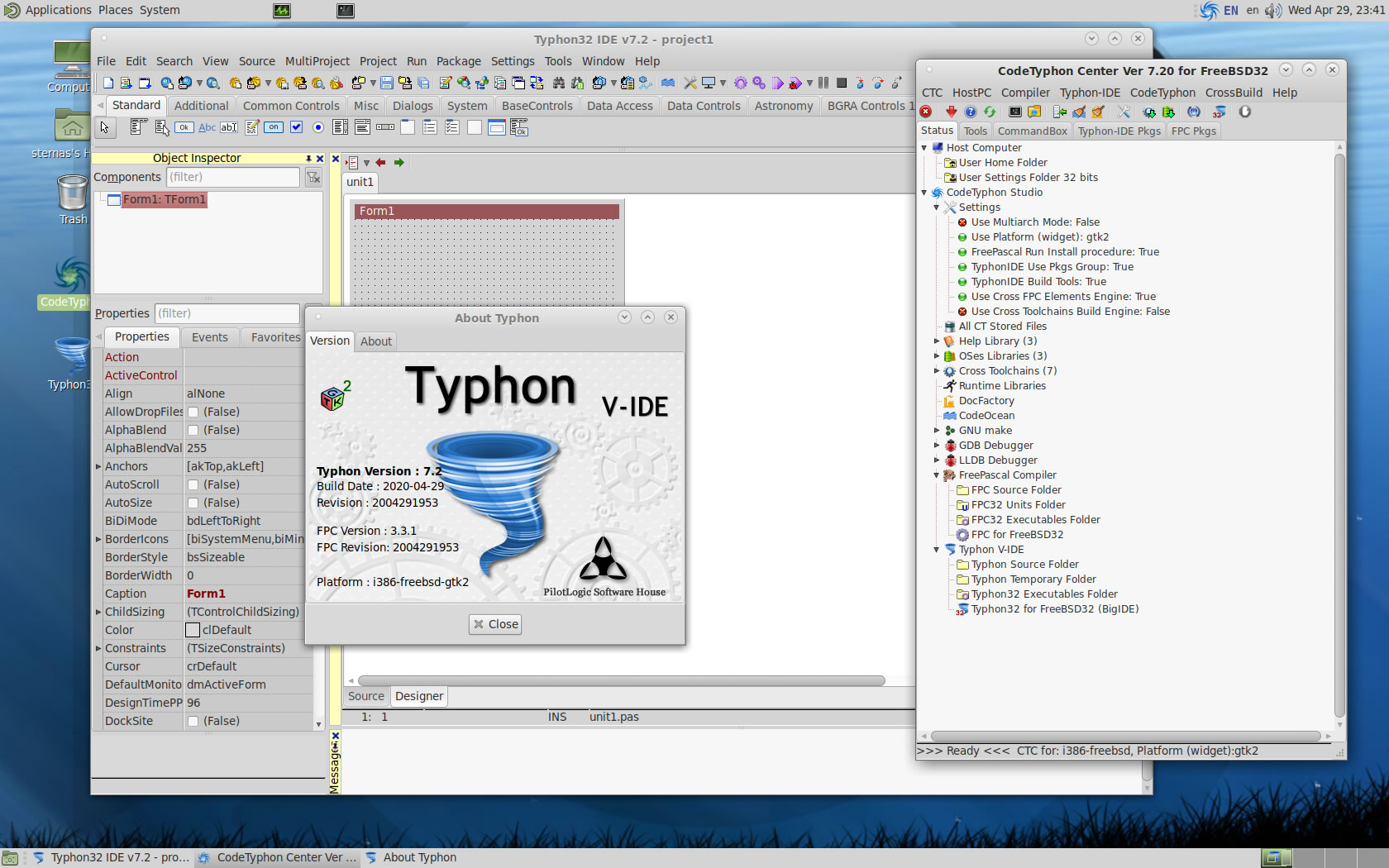Select Form1: TForm1 in component tree
The height and width of the screenshot is (868, 1389).
(164, 200)
